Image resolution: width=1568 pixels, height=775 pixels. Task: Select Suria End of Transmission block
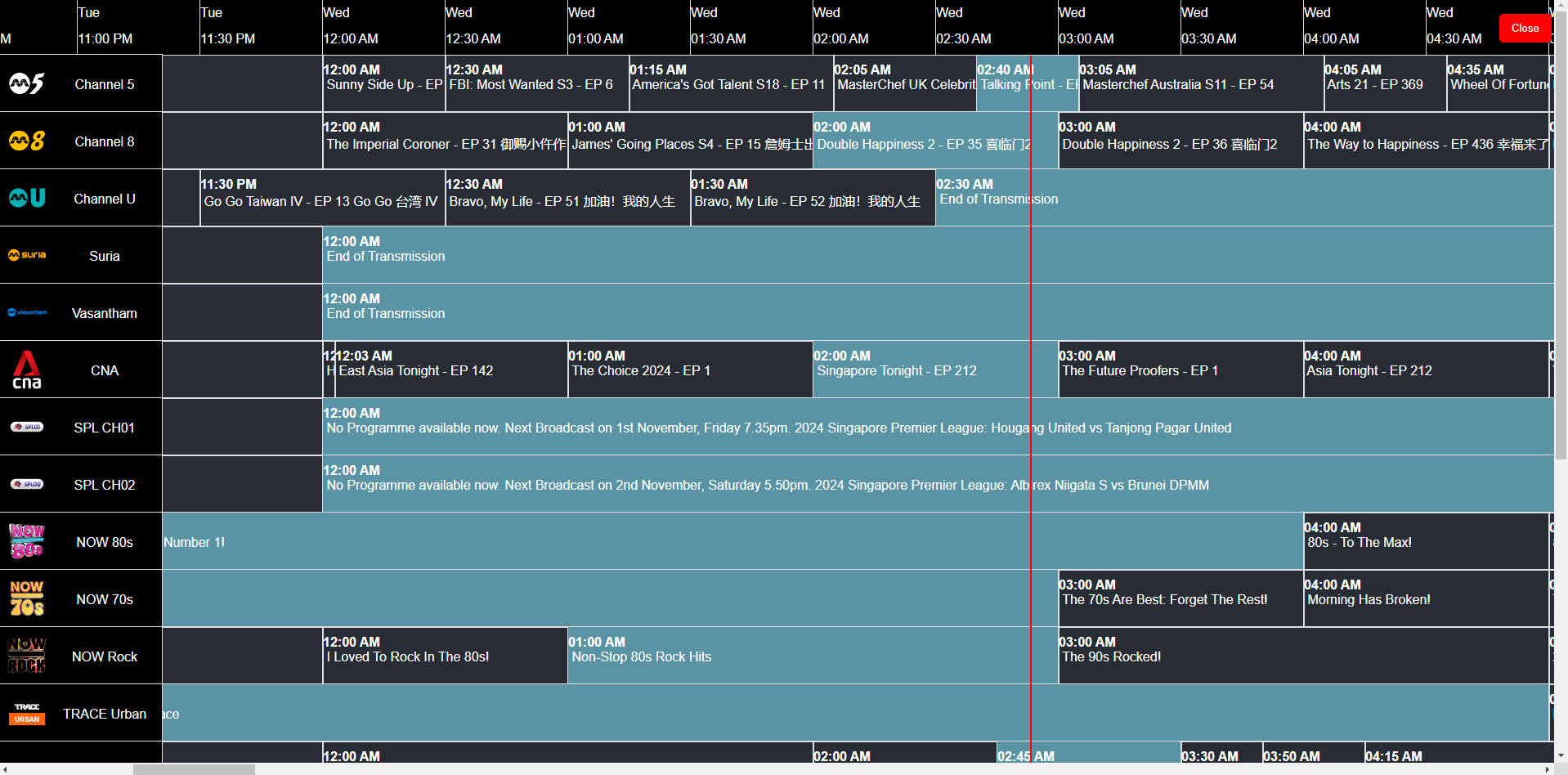click(938, 255)
